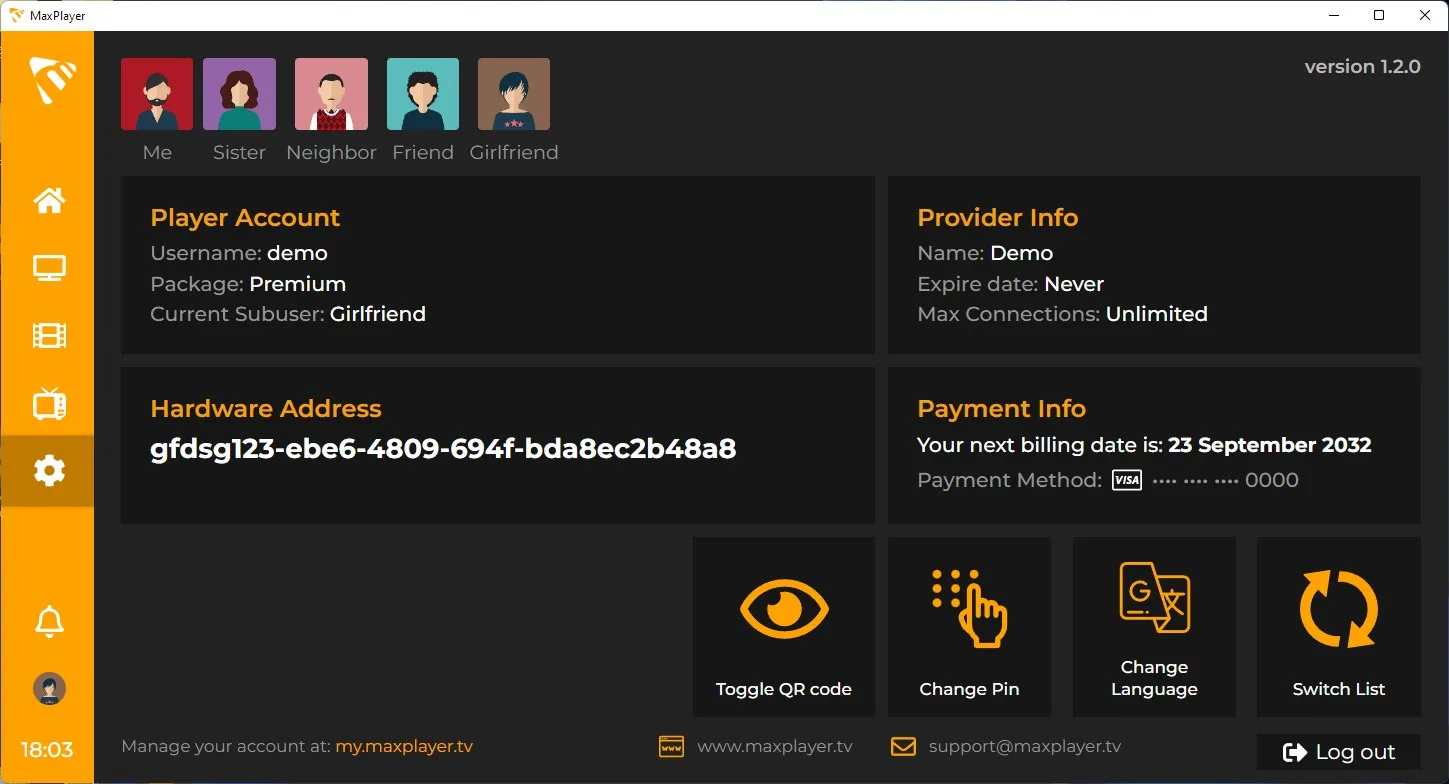The width and height of the screenshot is (1449, 784).
Task: Maximize the MaxPlayer window
Action: pos(1379,15)
